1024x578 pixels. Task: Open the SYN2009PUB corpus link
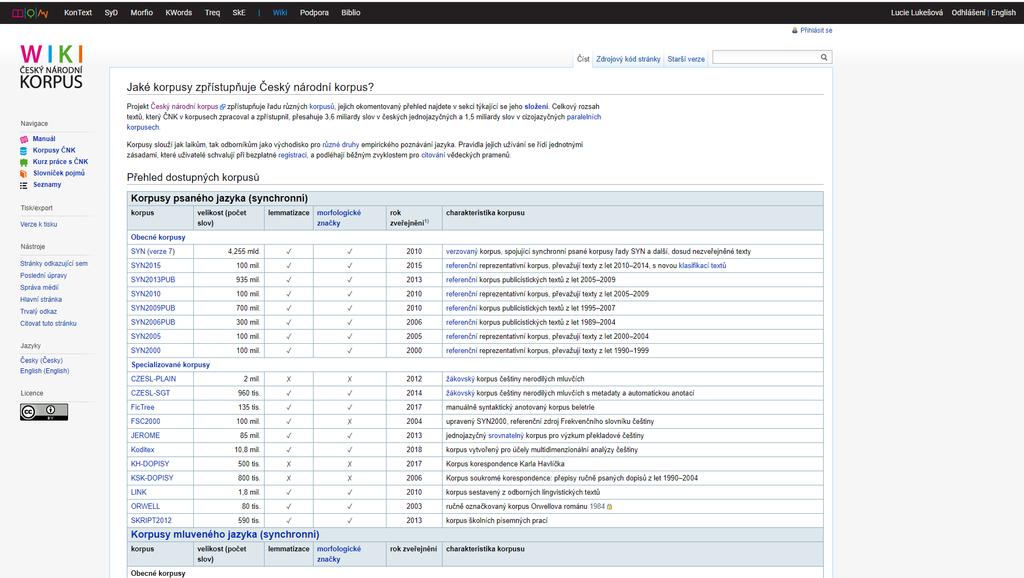pyautogui.click(x=153, y=308)
